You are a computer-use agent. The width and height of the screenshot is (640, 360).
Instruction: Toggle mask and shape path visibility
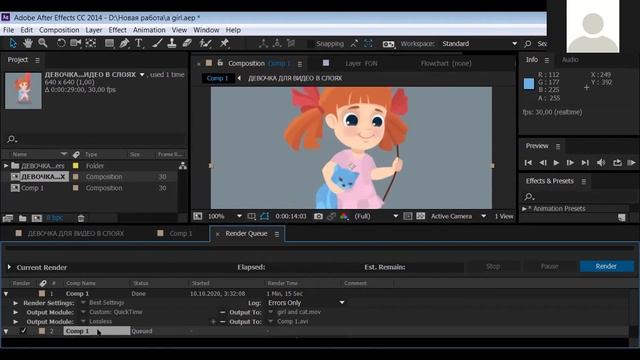264,216
